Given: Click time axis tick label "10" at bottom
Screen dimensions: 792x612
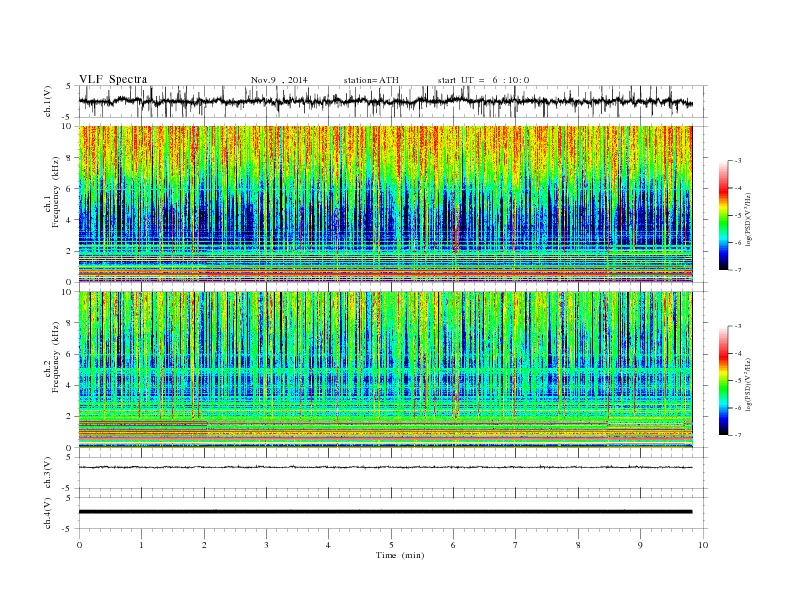Looking at the screenshot, I should 704,545.
